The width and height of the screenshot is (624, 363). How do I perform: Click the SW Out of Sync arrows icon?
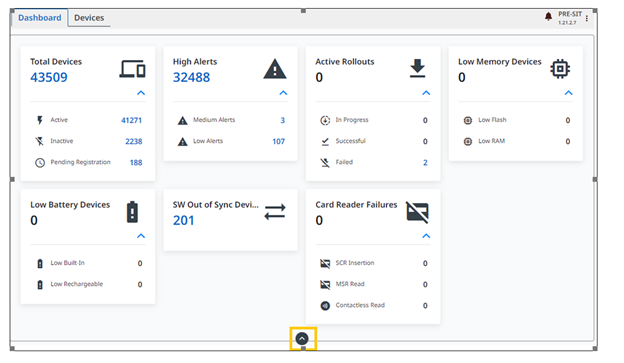pos(275,212)
